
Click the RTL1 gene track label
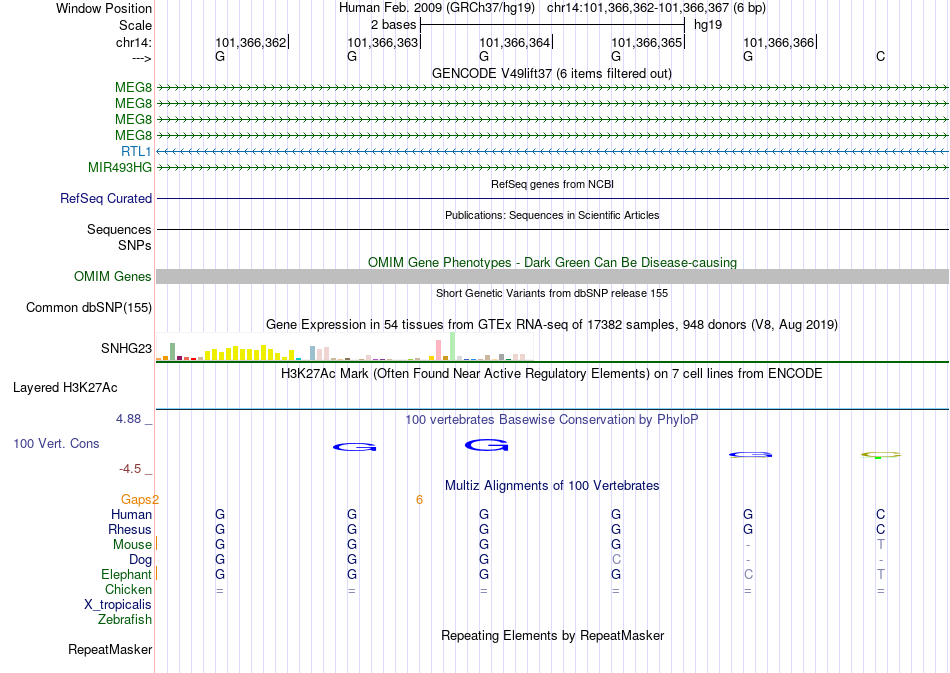[x=136, y=151]
